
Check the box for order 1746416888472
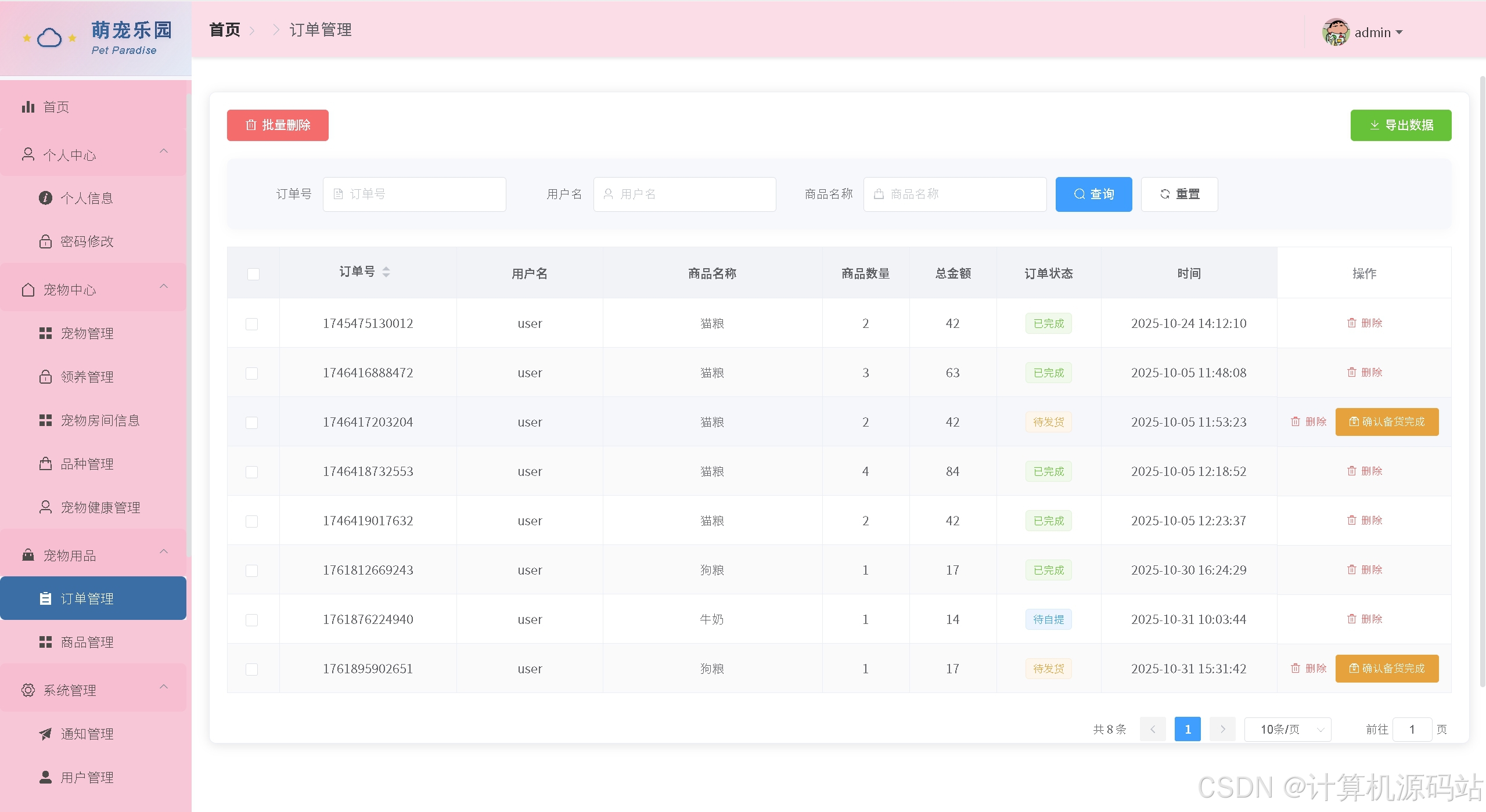pyautogui.click(x=251, y=373)
